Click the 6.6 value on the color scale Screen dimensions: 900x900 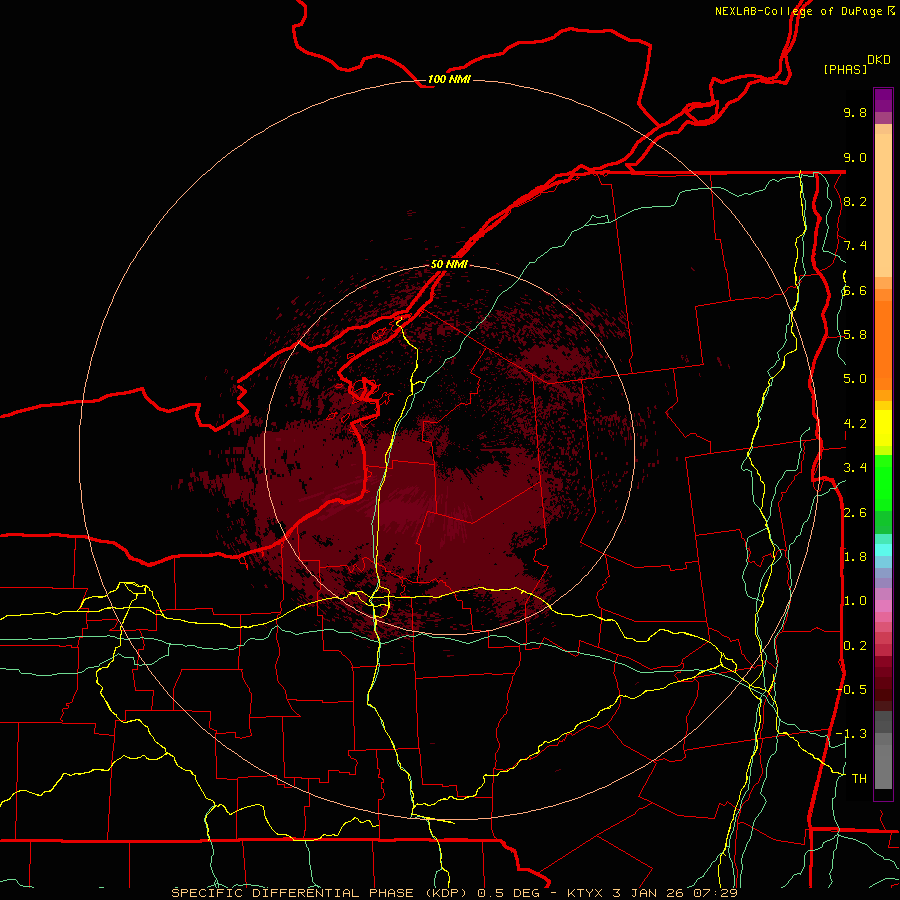coord(855,290)
